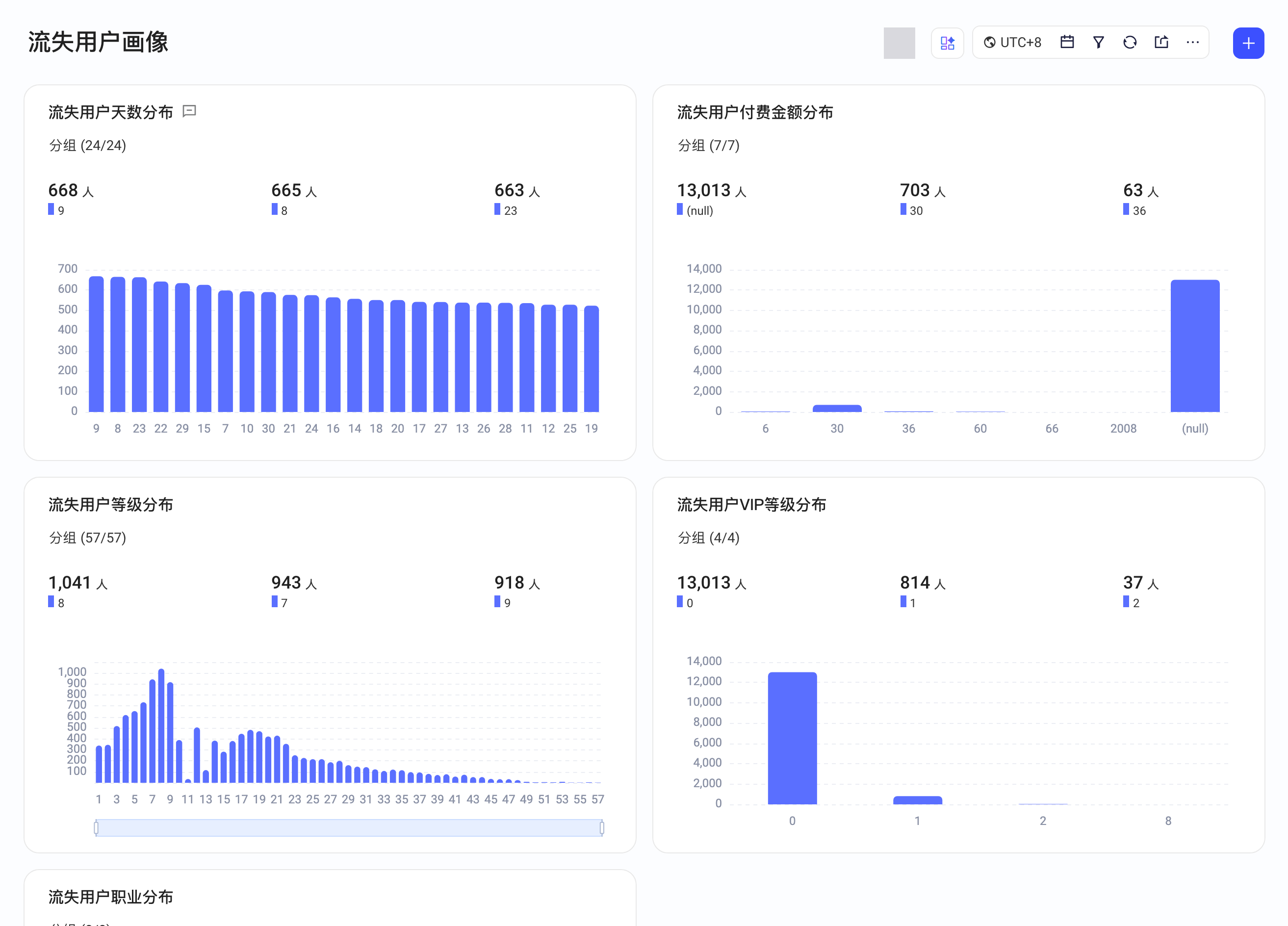
Task: Click the 63 人 legend entry labeled 36
Action: [1140, 198]
